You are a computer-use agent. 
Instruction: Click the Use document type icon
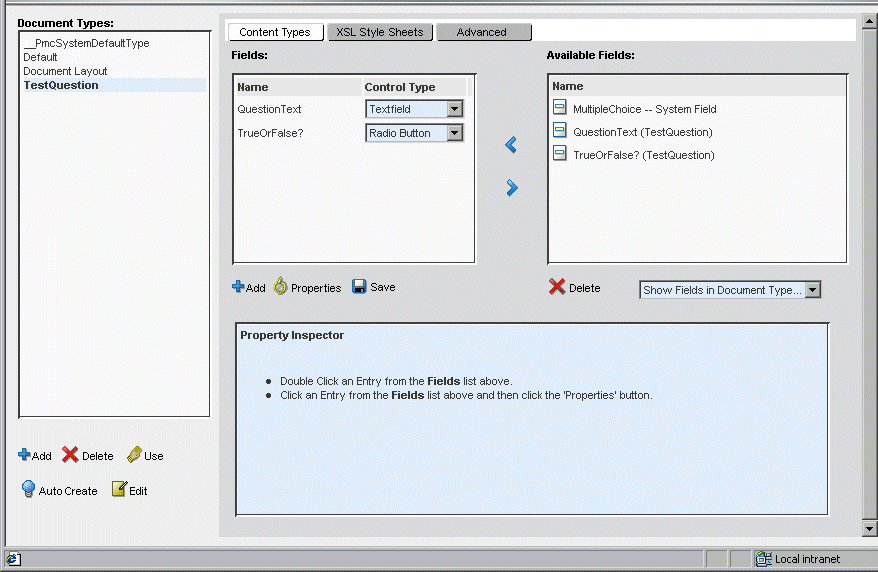pos(134,454)
